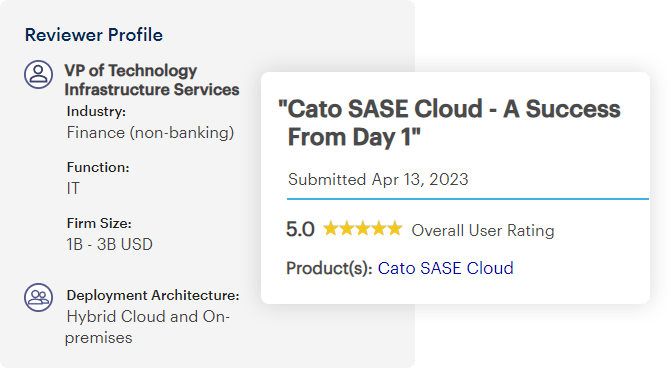This screenshot has height=368, width=671.
Task: Click the third gold rating star
Action: tap(362, 229)
